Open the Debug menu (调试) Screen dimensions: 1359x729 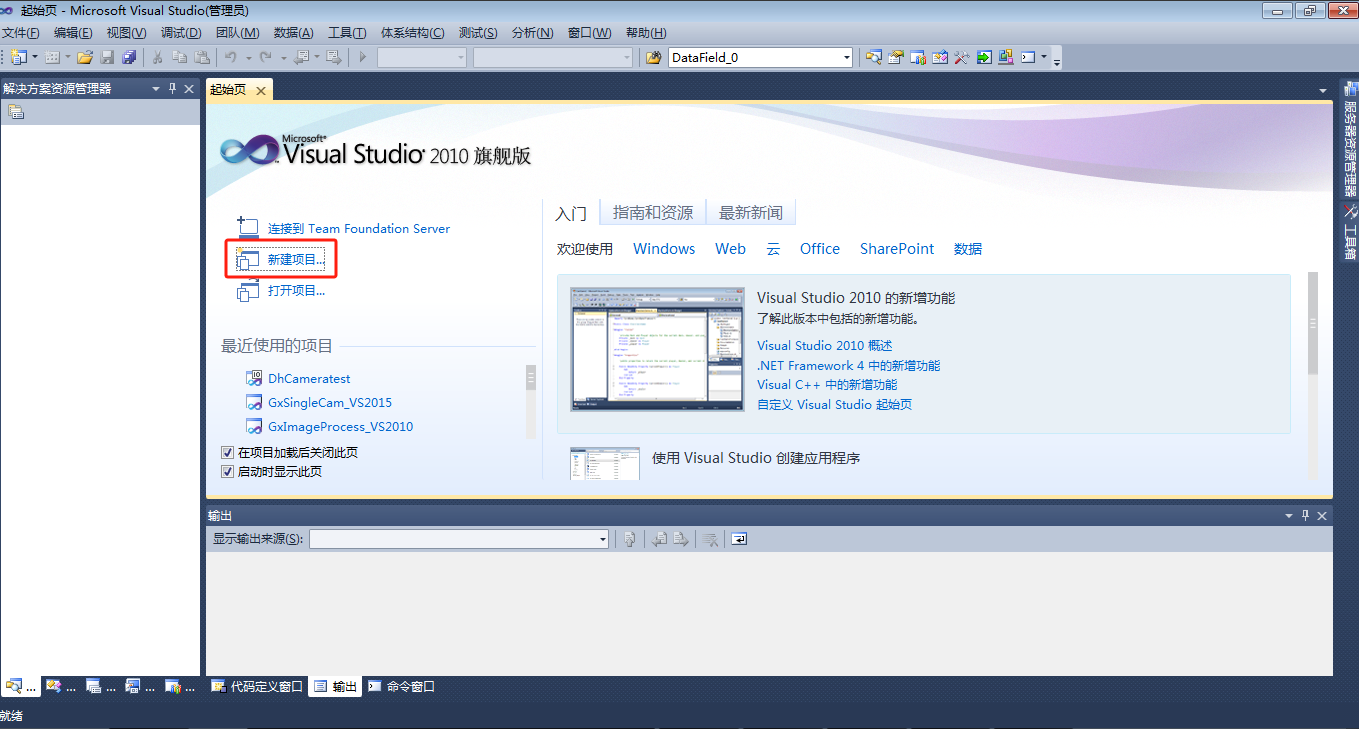pos(180,33)
